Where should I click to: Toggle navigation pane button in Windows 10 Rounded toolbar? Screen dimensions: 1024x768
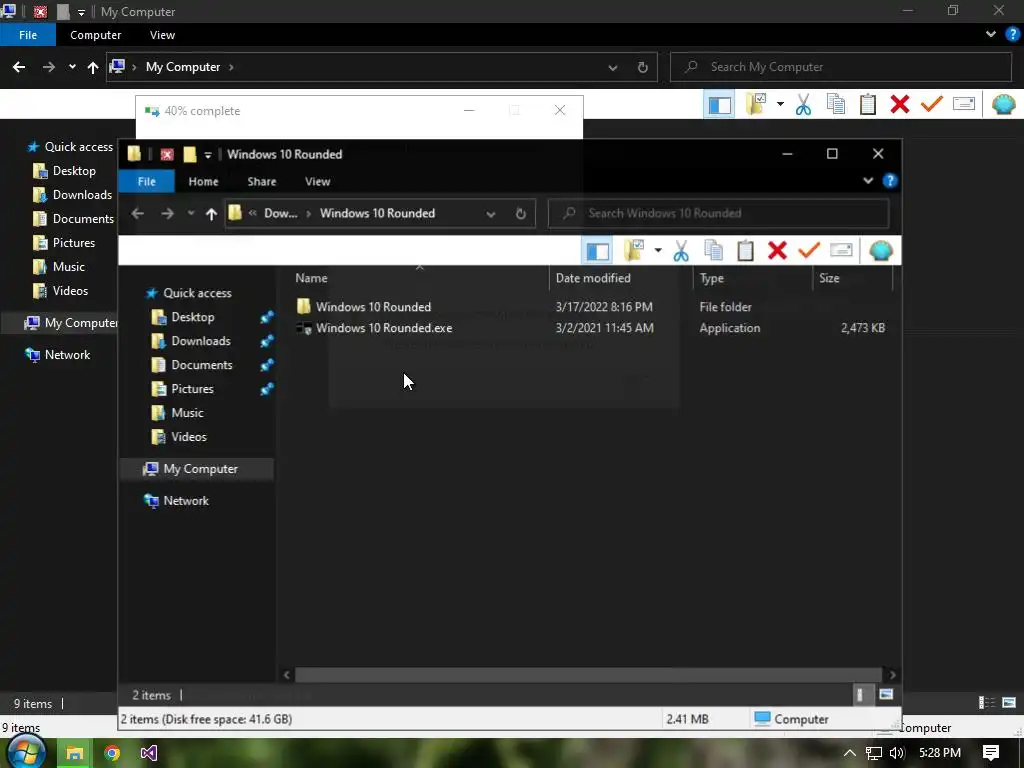[597, 251]
